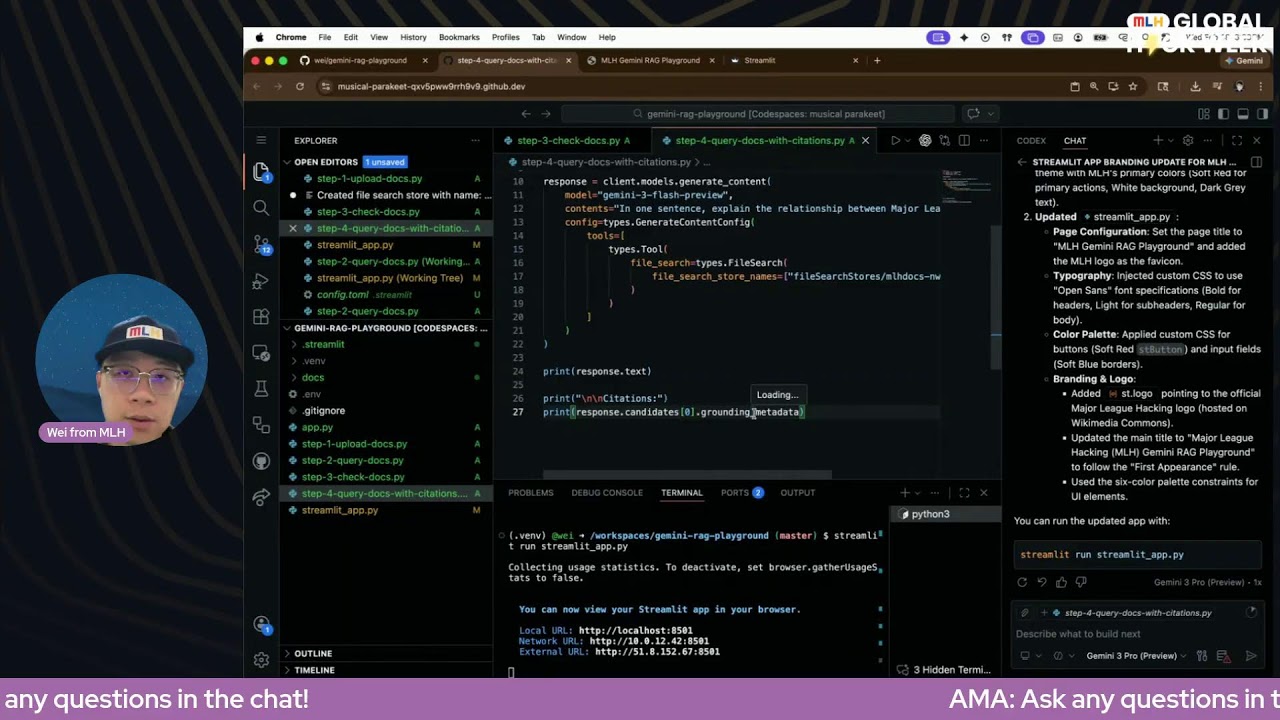Toggle the primary side bar layout icon
Image resolution: width=1280 pixels, height=720 pixels.
pyautogui.click(x=1223, y=114)
